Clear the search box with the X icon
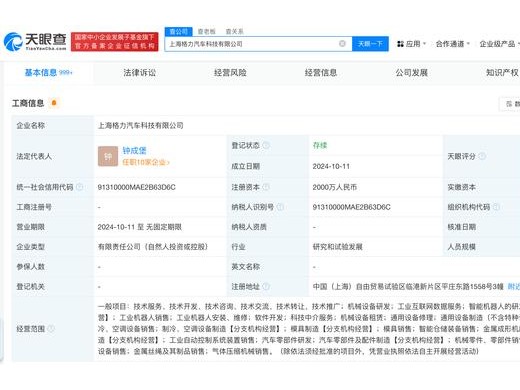 [x=342, y=44]
